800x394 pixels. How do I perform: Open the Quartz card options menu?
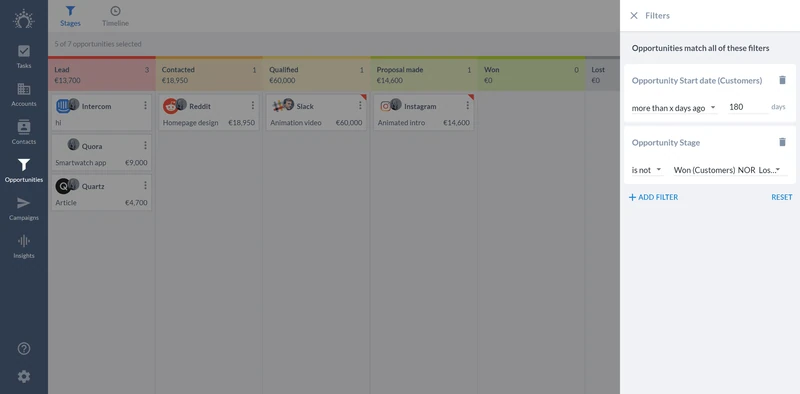(x=145, y=185)
